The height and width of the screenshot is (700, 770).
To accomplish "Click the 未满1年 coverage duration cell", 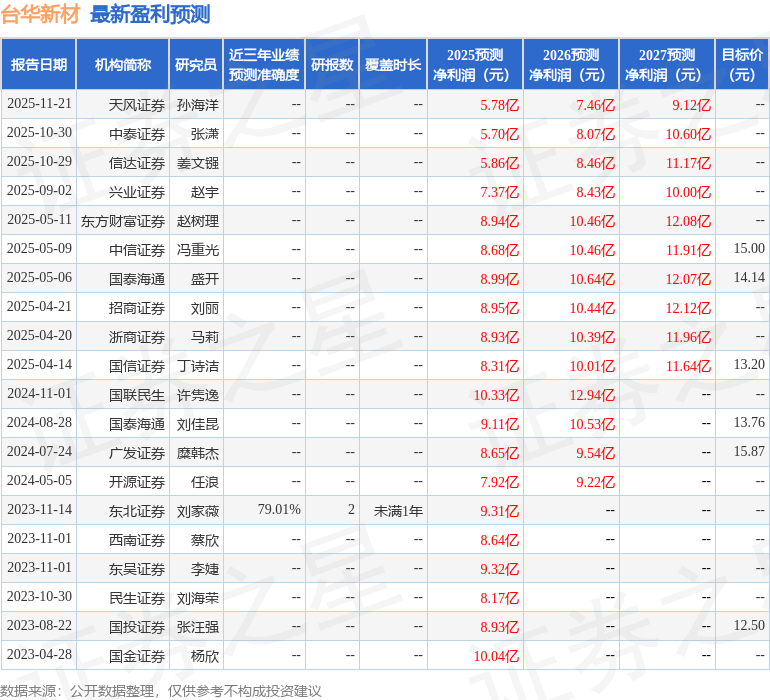I will (x=398, y=511).
